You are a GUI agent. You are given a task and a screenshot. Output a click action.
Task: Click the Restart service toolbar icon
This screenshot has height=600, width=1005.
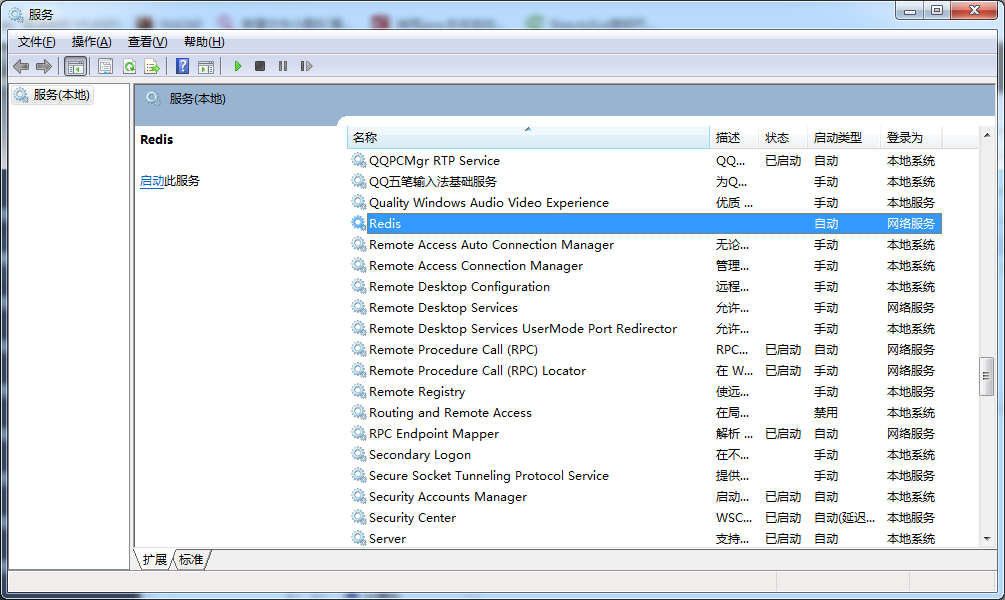(306, 66)
